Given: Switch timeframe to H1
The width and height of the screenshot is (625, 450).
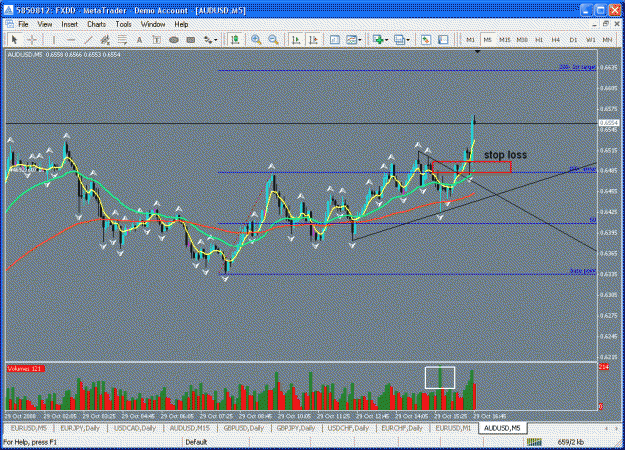Looking at the screenshot, I should (539, 40).
